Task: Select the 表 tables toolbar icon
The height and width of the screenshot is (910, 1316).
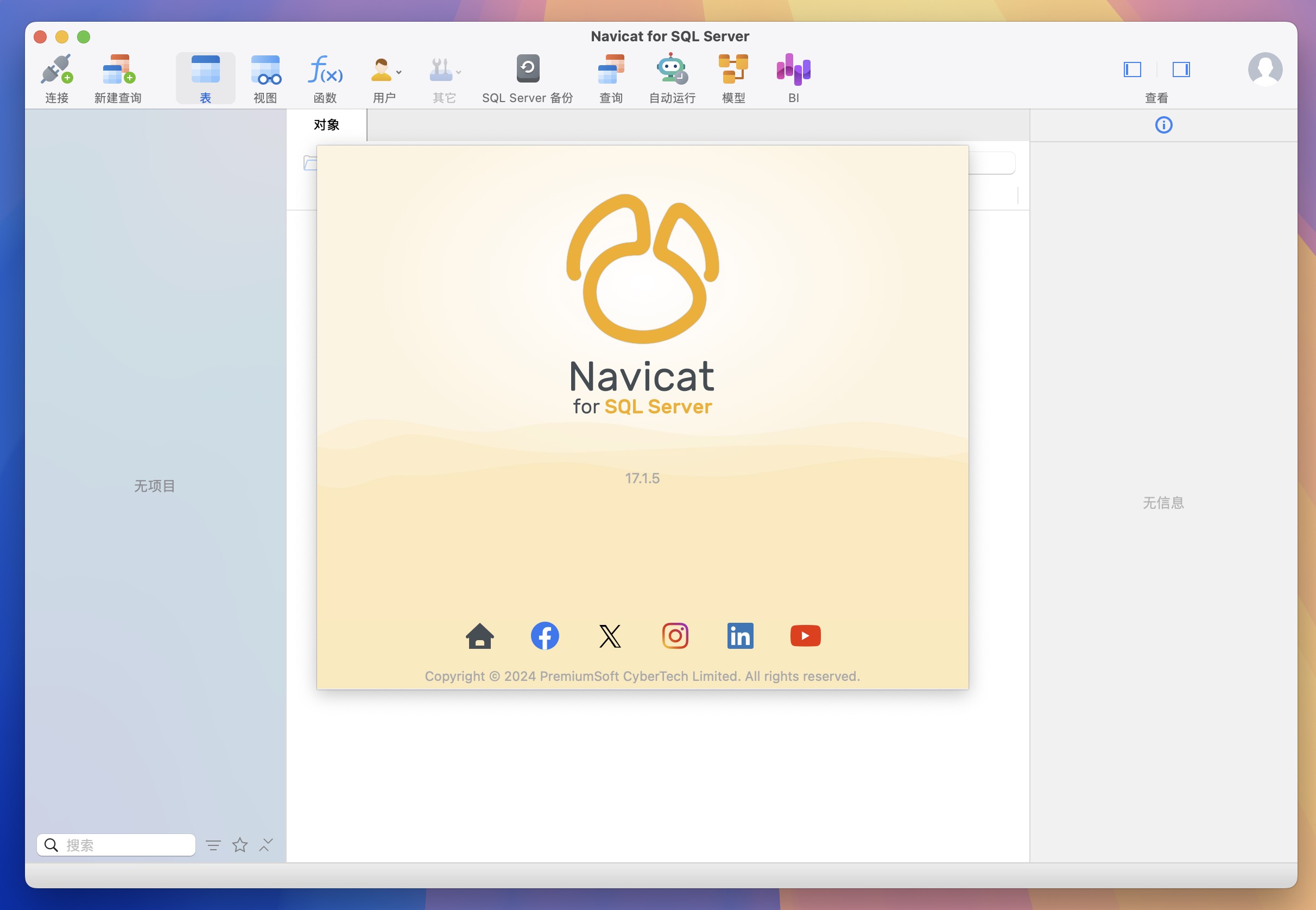Action: (205, 69)
